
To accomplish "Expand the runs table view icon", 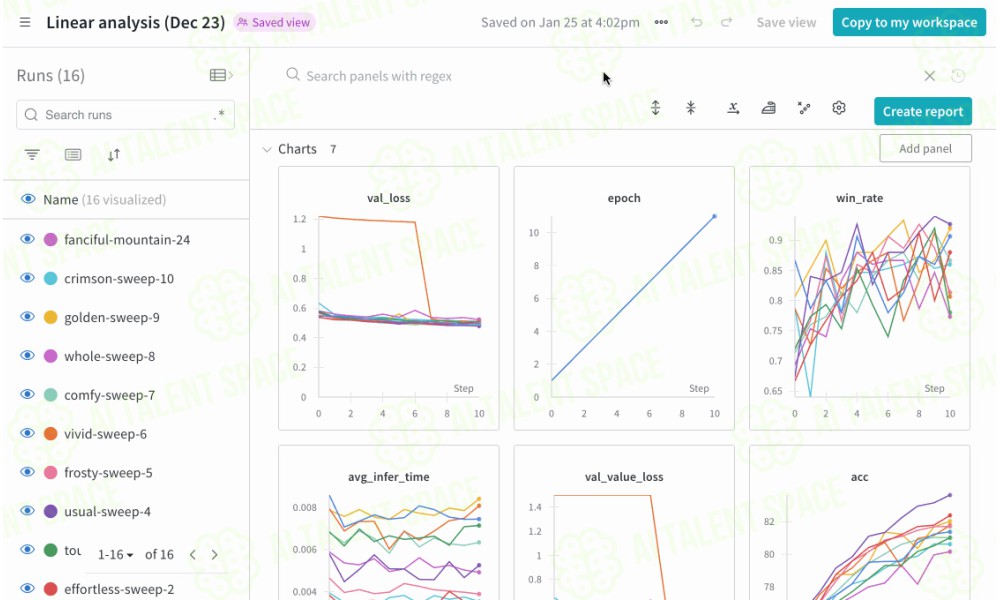I will [x=221, y=75].
